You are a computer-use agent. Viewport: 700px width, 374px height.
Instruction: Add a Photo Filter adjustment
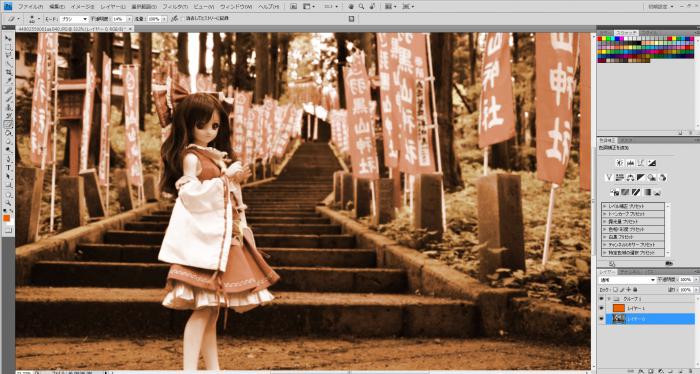pyautogui.click(x=652, y=178)
